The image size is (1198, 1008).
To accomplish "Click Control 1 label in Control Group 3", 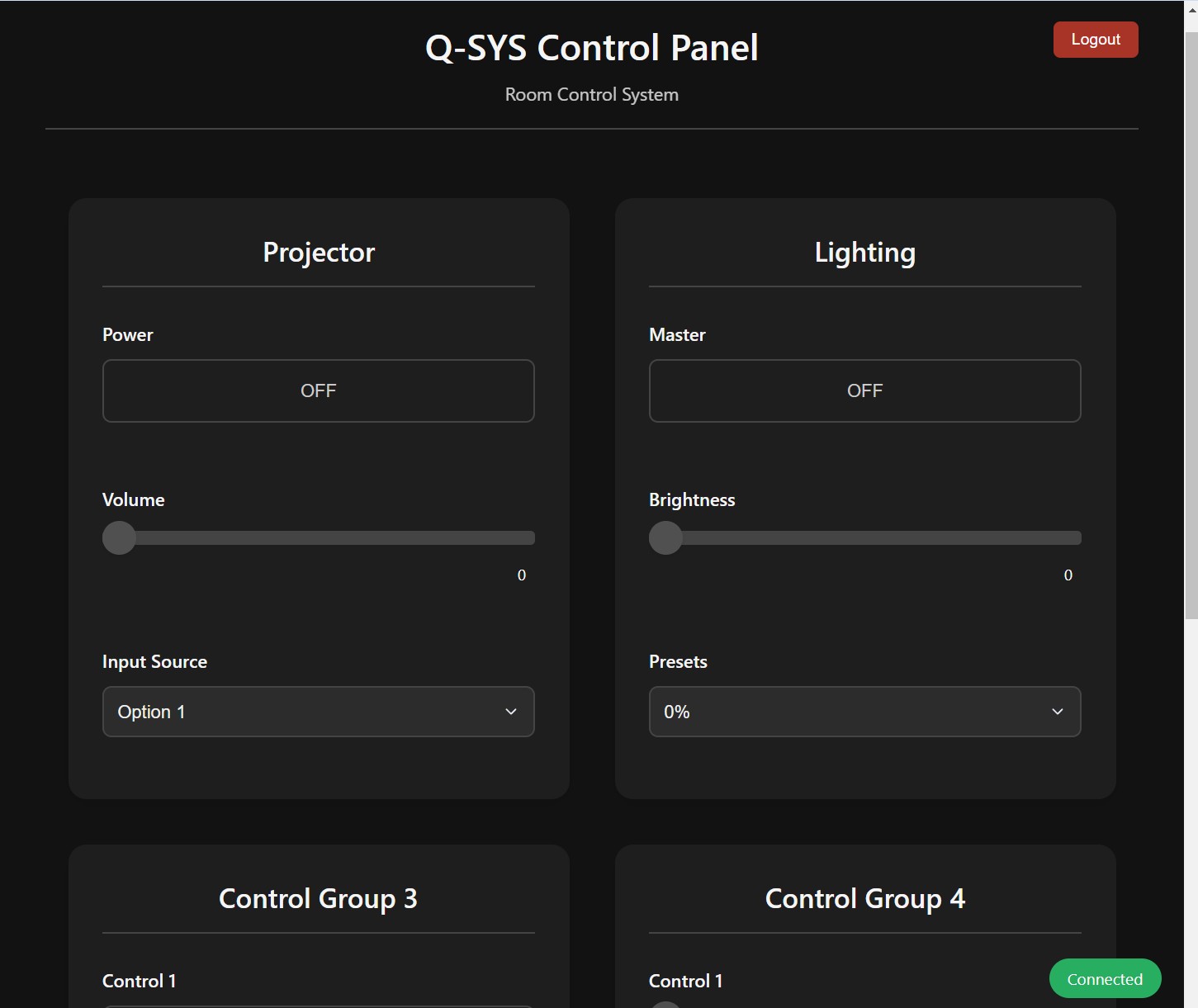I will [139, 981].
